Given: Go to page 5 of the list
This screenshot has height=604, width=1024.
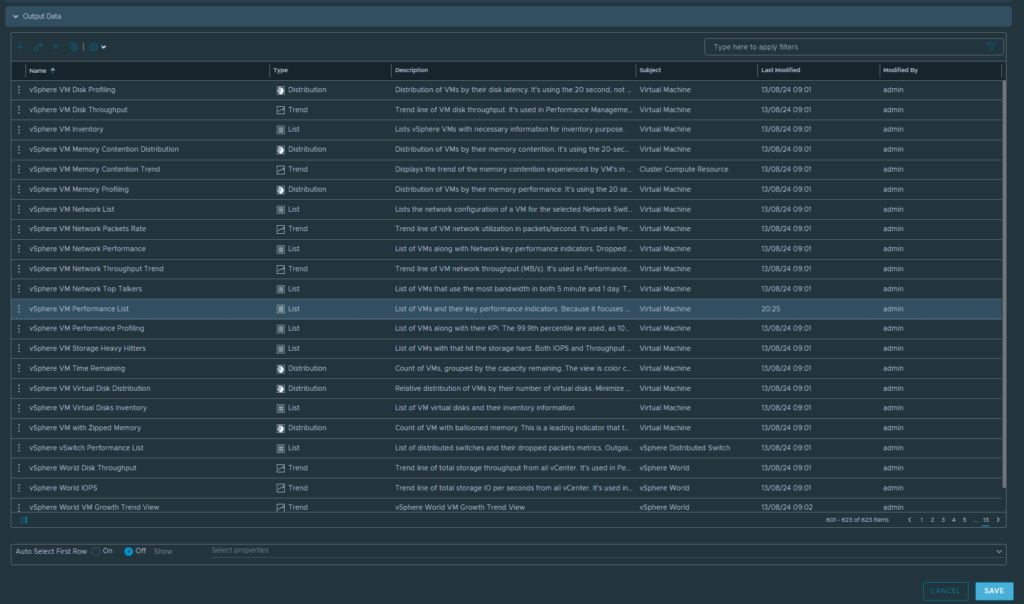Looking at the screenshot, I should (965, 520).
